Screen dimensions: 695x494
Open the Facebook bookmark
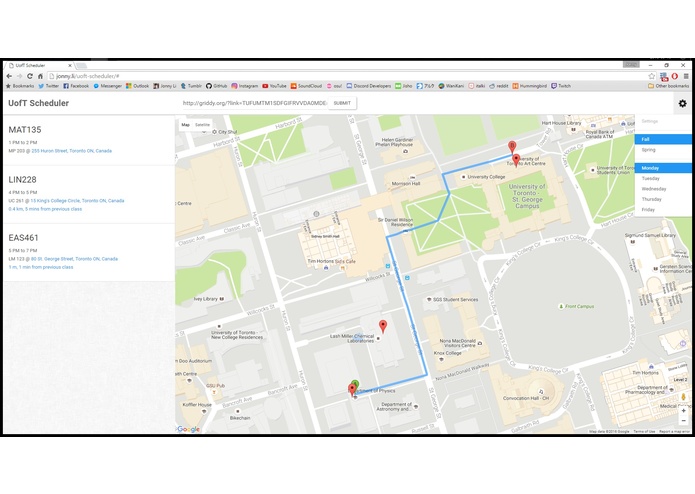[76, 86]
